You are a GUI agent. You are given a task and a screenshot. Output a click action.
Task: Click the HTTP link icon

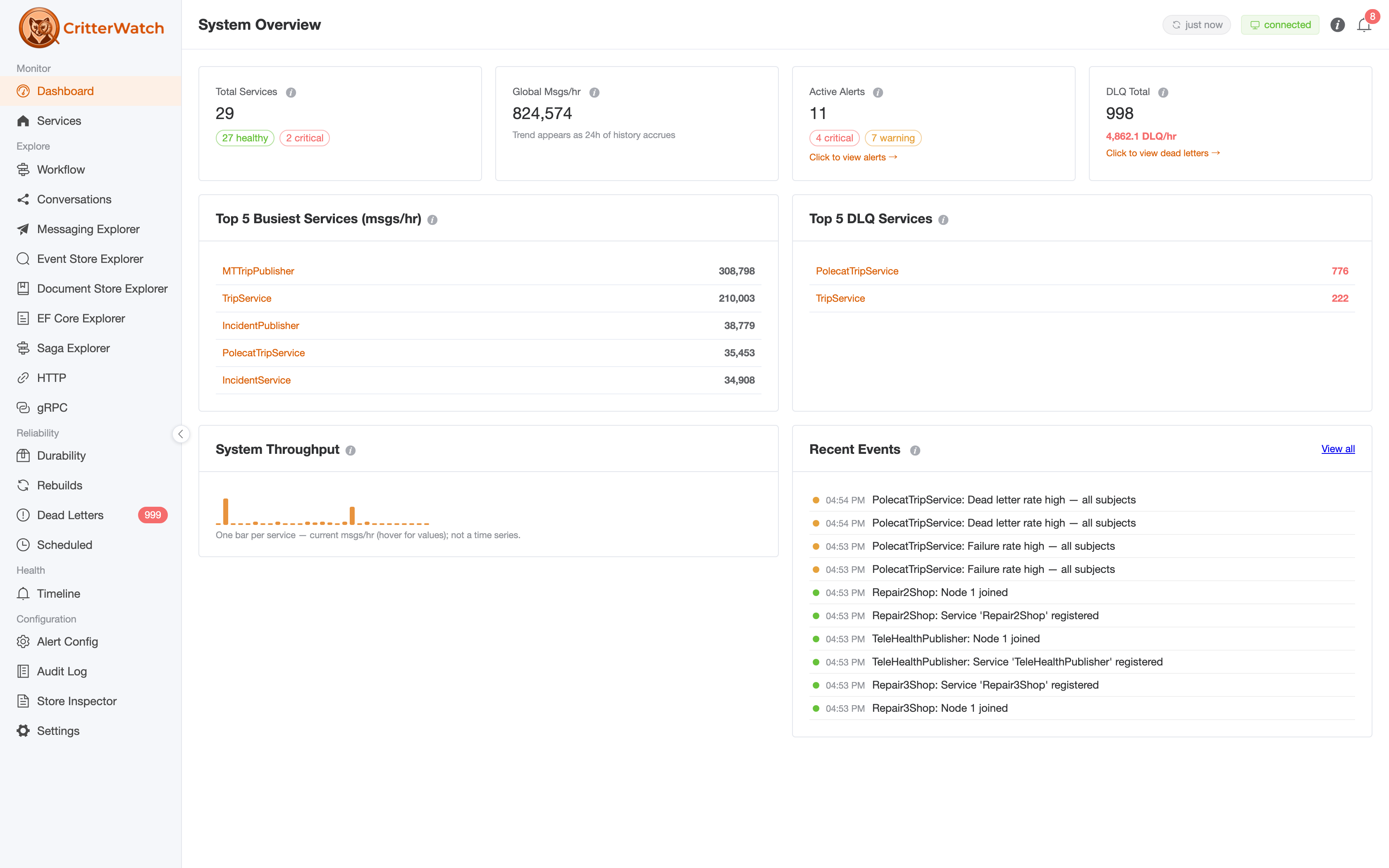pyautogui.click(x=23, y=378)
